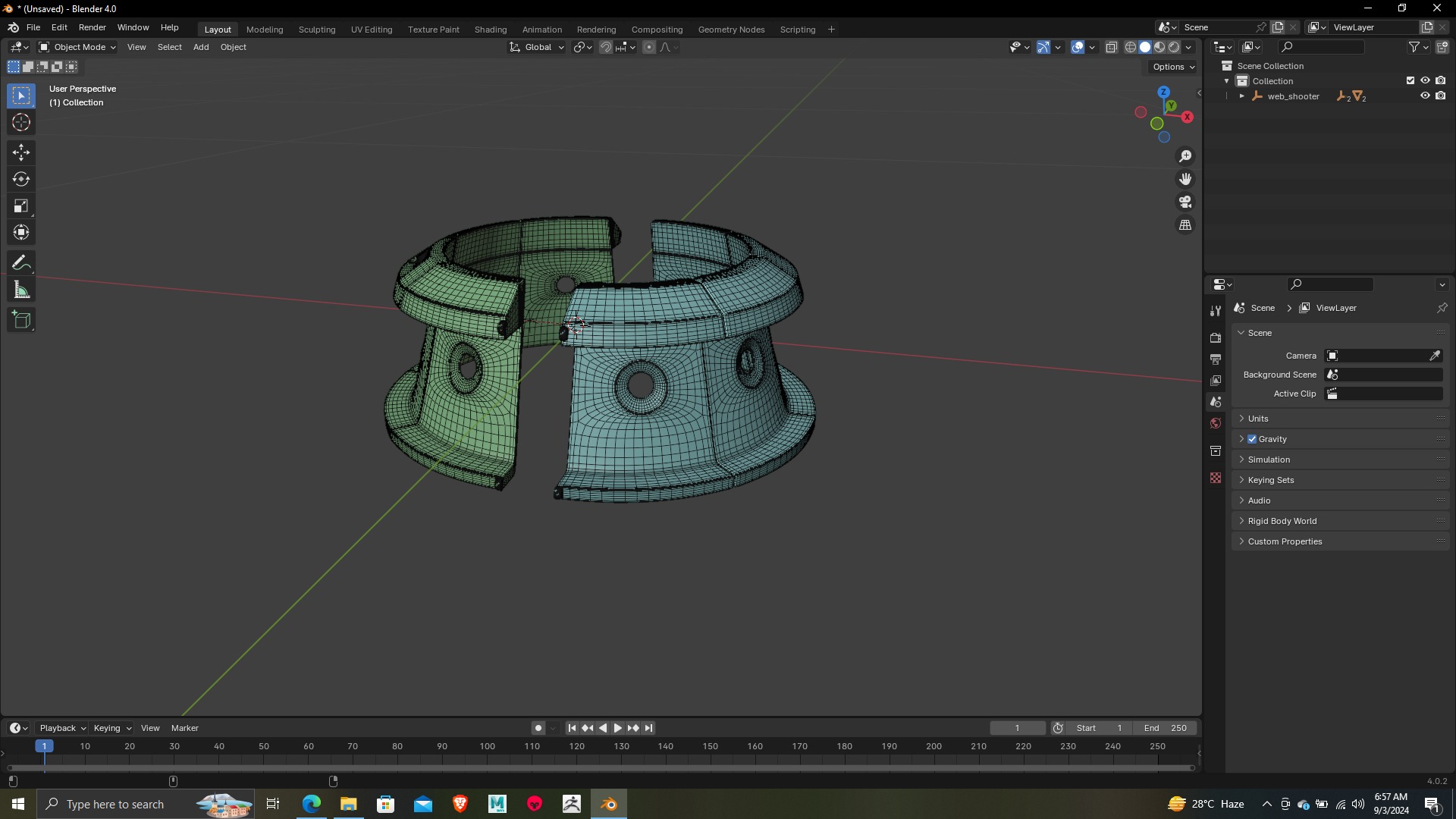
Task: Hide Collection in viewport via eye icon
Action: click(1425, 80)
